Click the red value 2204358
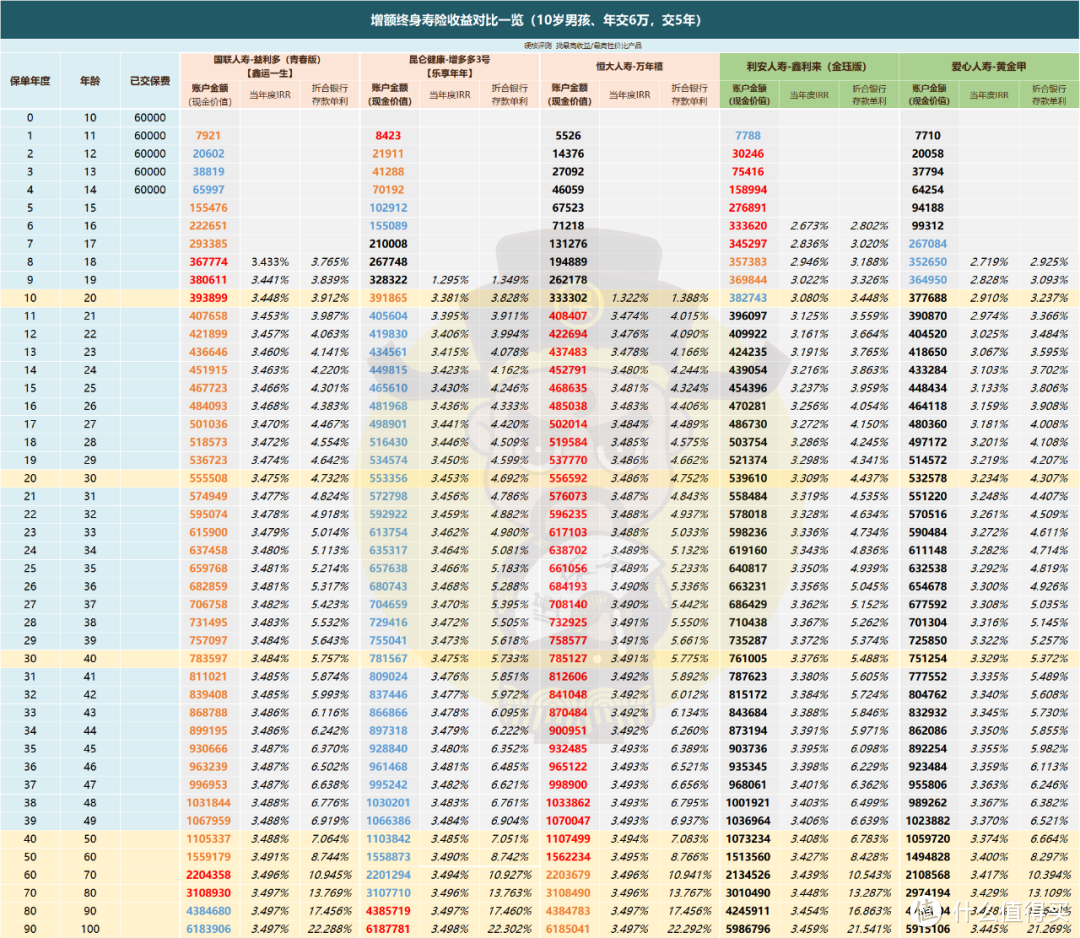The width and height of the screenshot is (1080, 938). (209, 875)
